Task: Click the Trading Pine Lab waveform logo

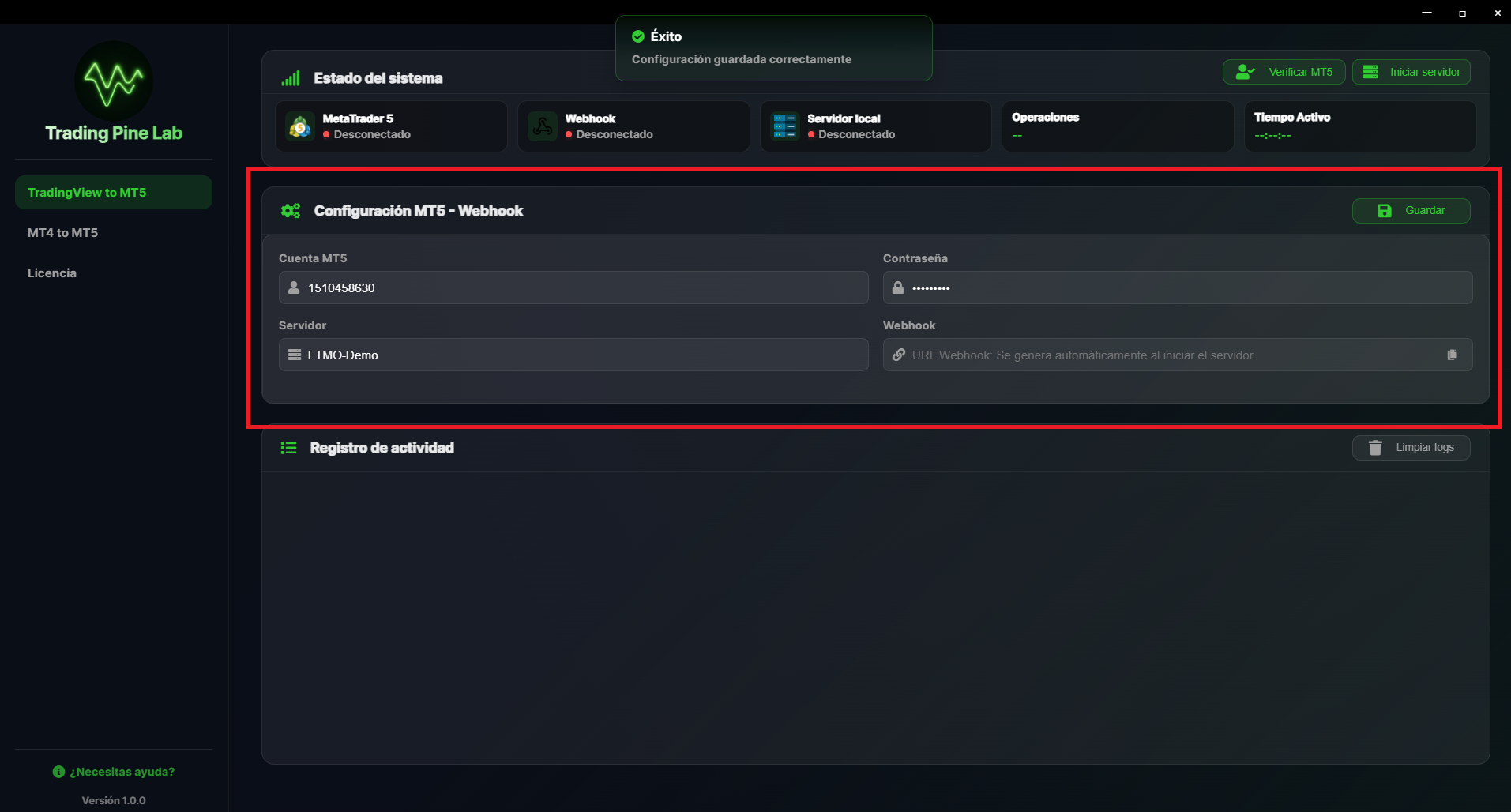Action: coord(114,81)
